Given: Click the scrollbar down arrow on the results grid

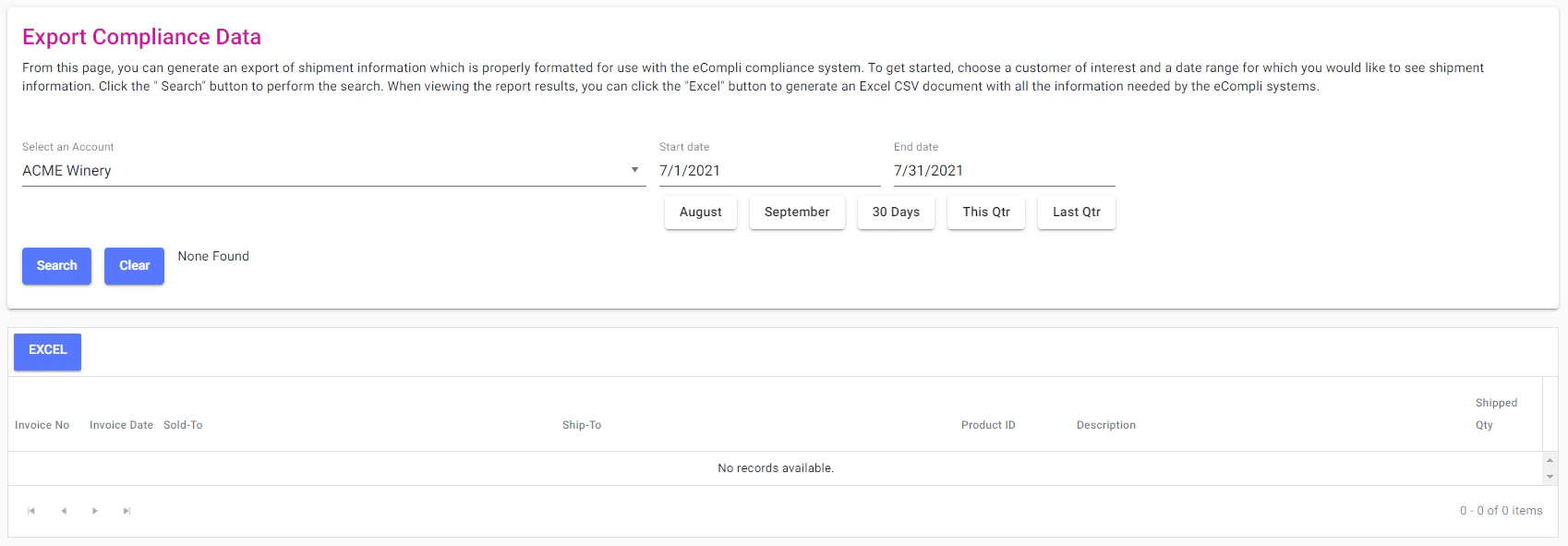Looking at the screenshot, I should coord(1550,479).
